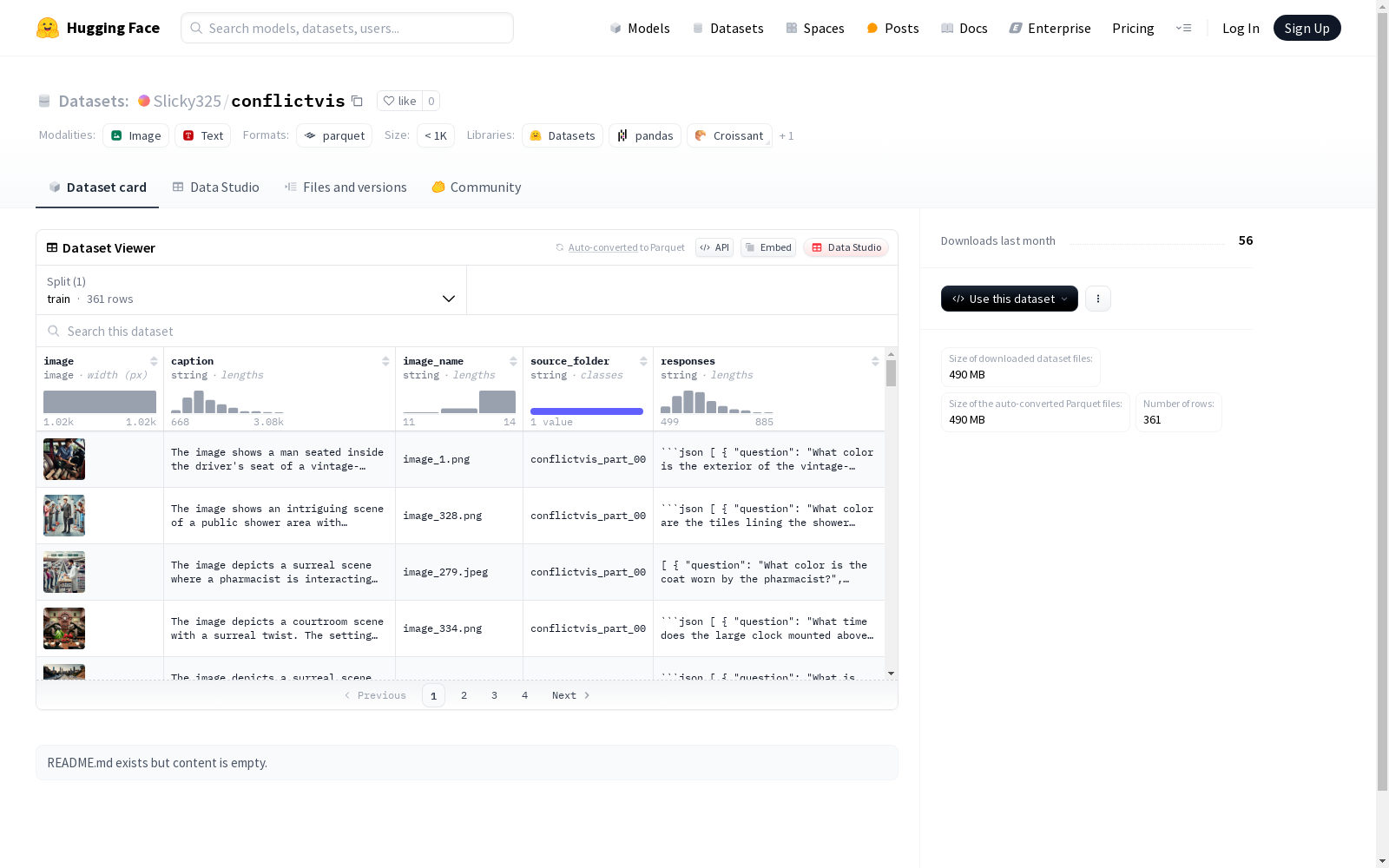Click the table scroll up arrow
The height and width of the screenshot is (868, 1389).
tap(891, 354)
